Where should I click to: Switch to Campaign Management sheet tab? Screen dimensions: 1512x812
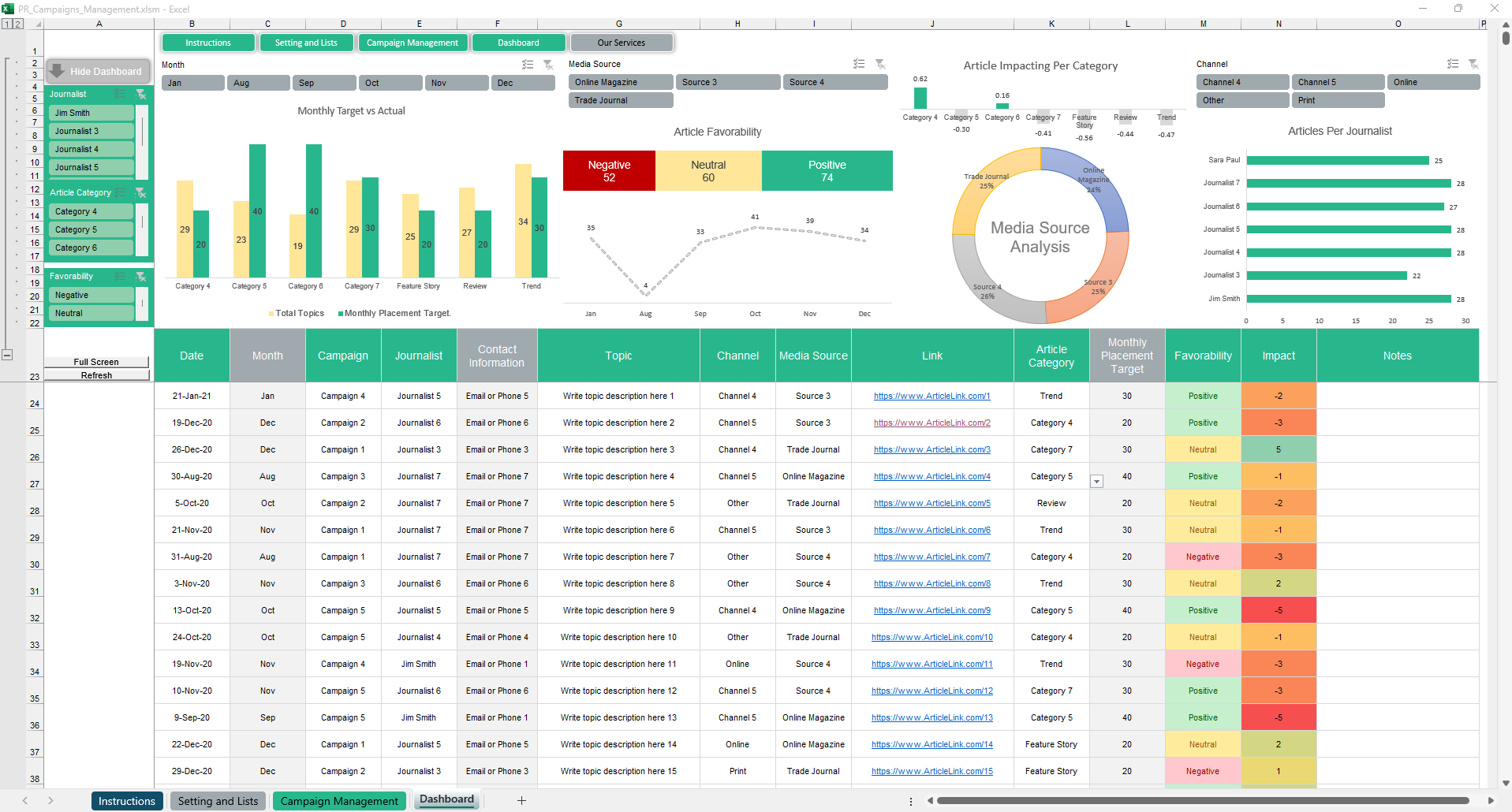pos(339,801)
